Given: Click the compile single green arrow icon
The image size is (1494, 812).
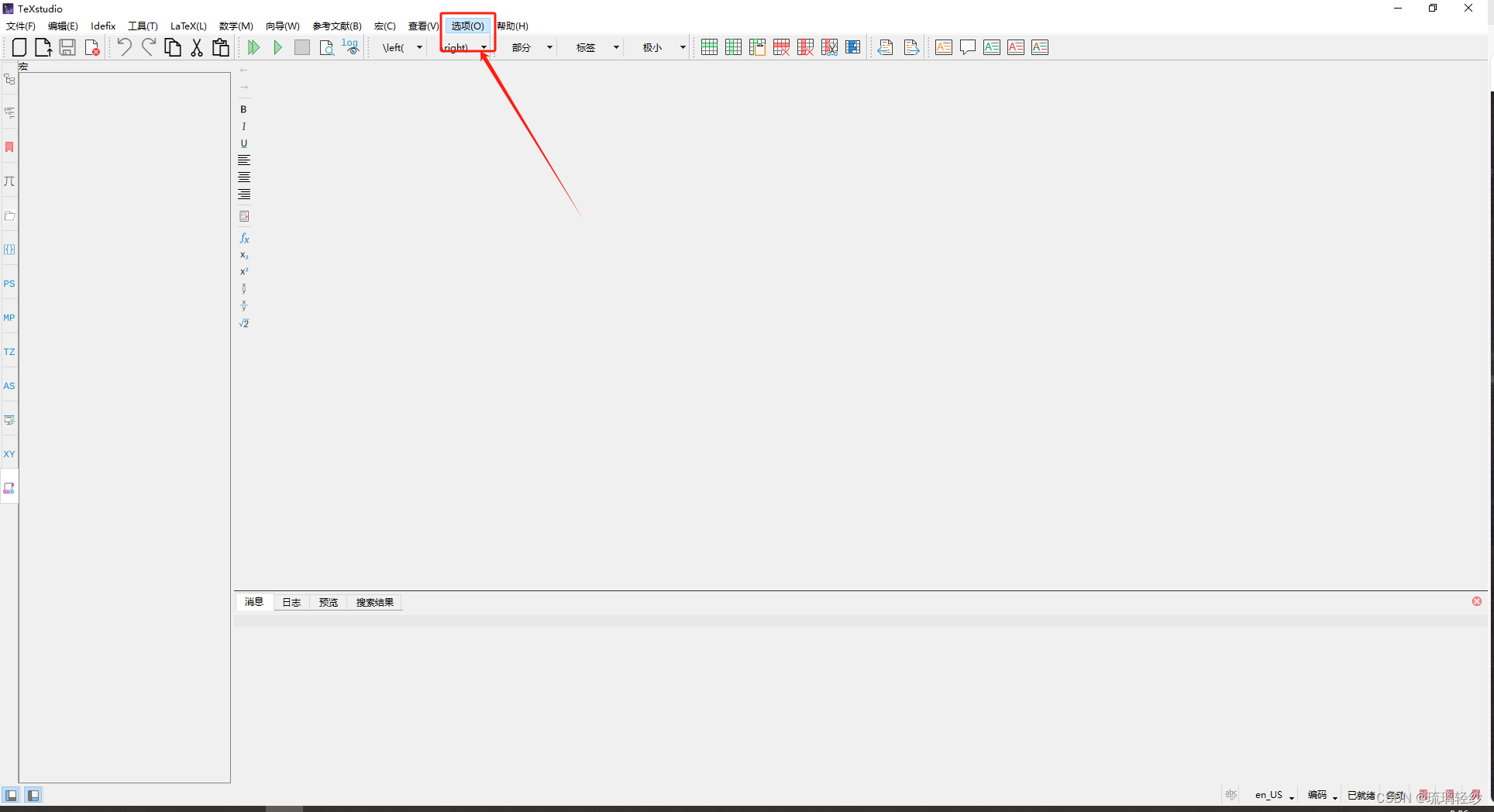Looking at the screenshot, I should pos(277,47).
